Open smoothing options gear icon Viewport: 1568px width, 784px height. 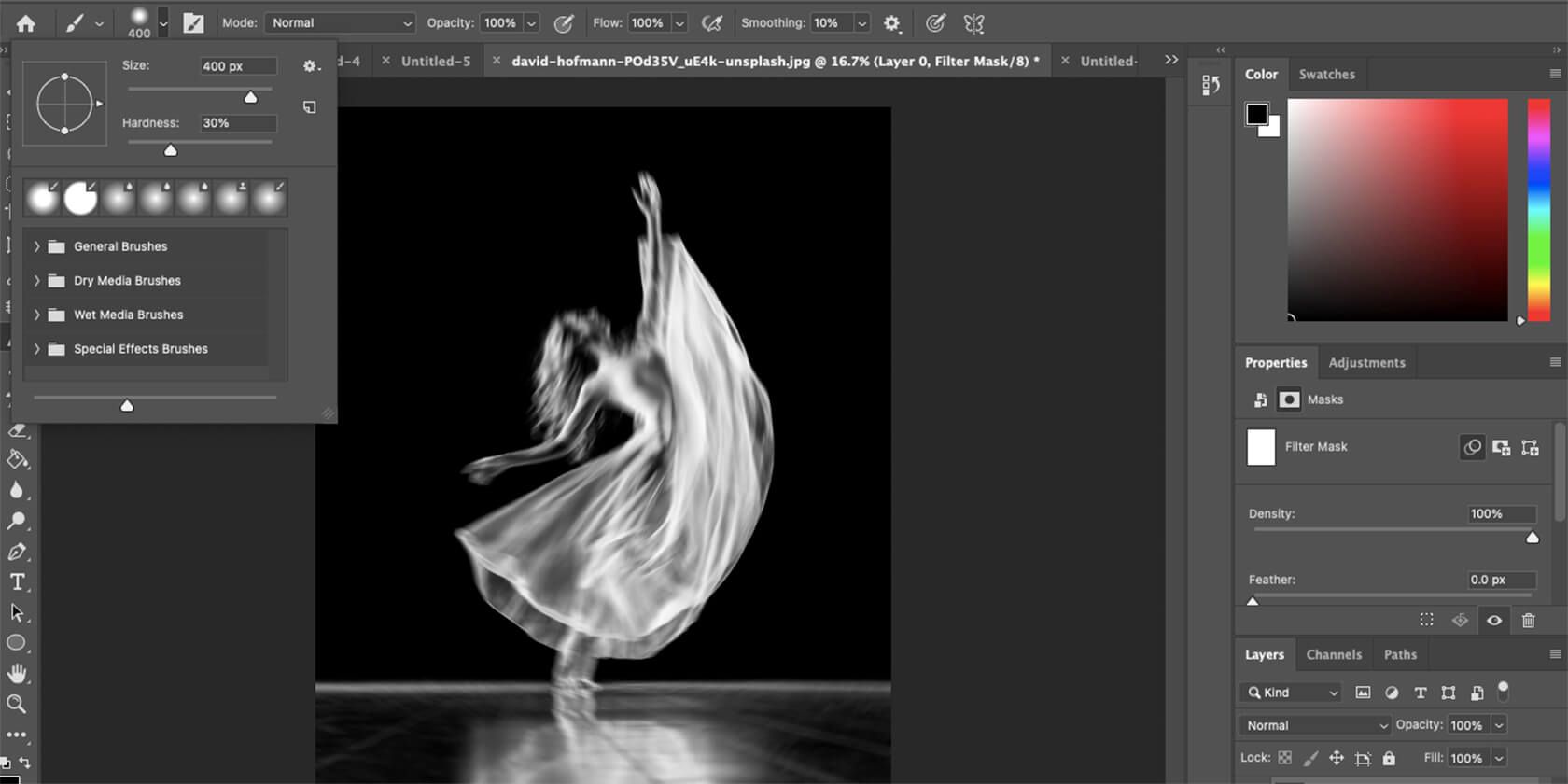click(892, 23)
